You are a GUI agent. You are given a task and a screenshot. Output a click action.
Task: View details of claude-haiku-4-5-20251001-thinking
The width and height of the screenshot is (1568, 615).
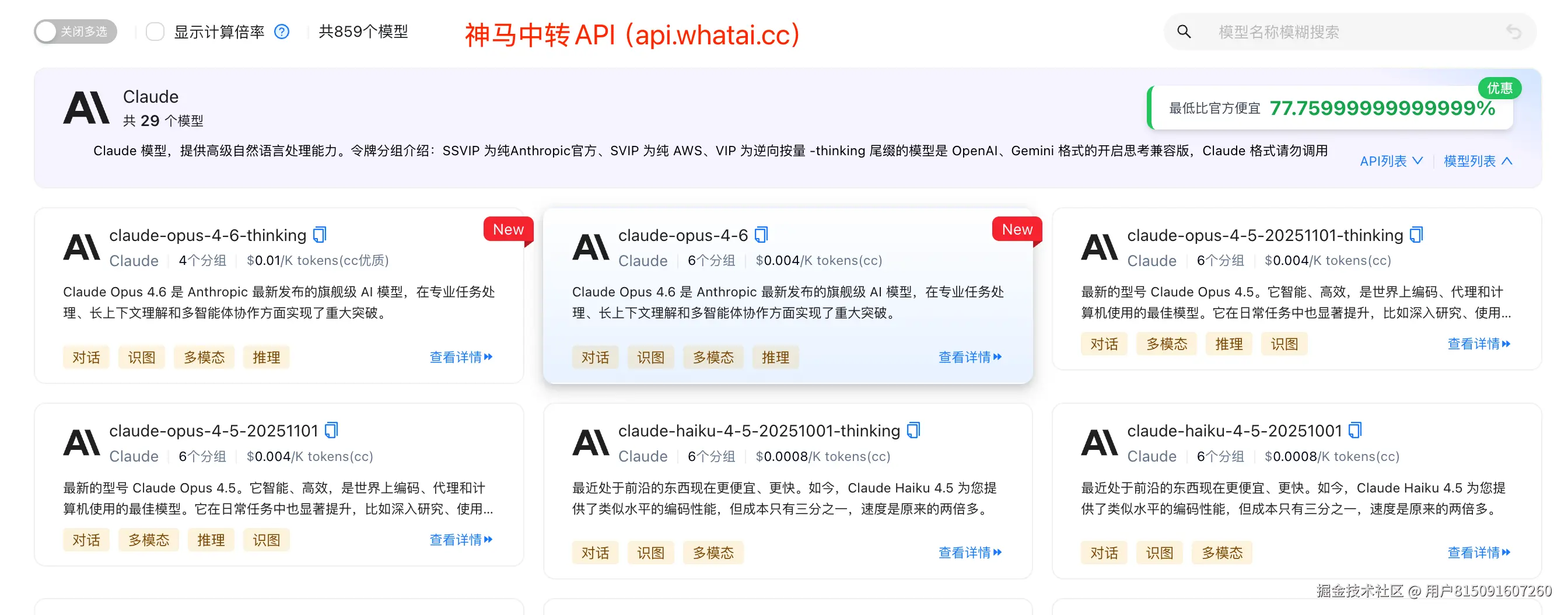[x=970, y=553]
